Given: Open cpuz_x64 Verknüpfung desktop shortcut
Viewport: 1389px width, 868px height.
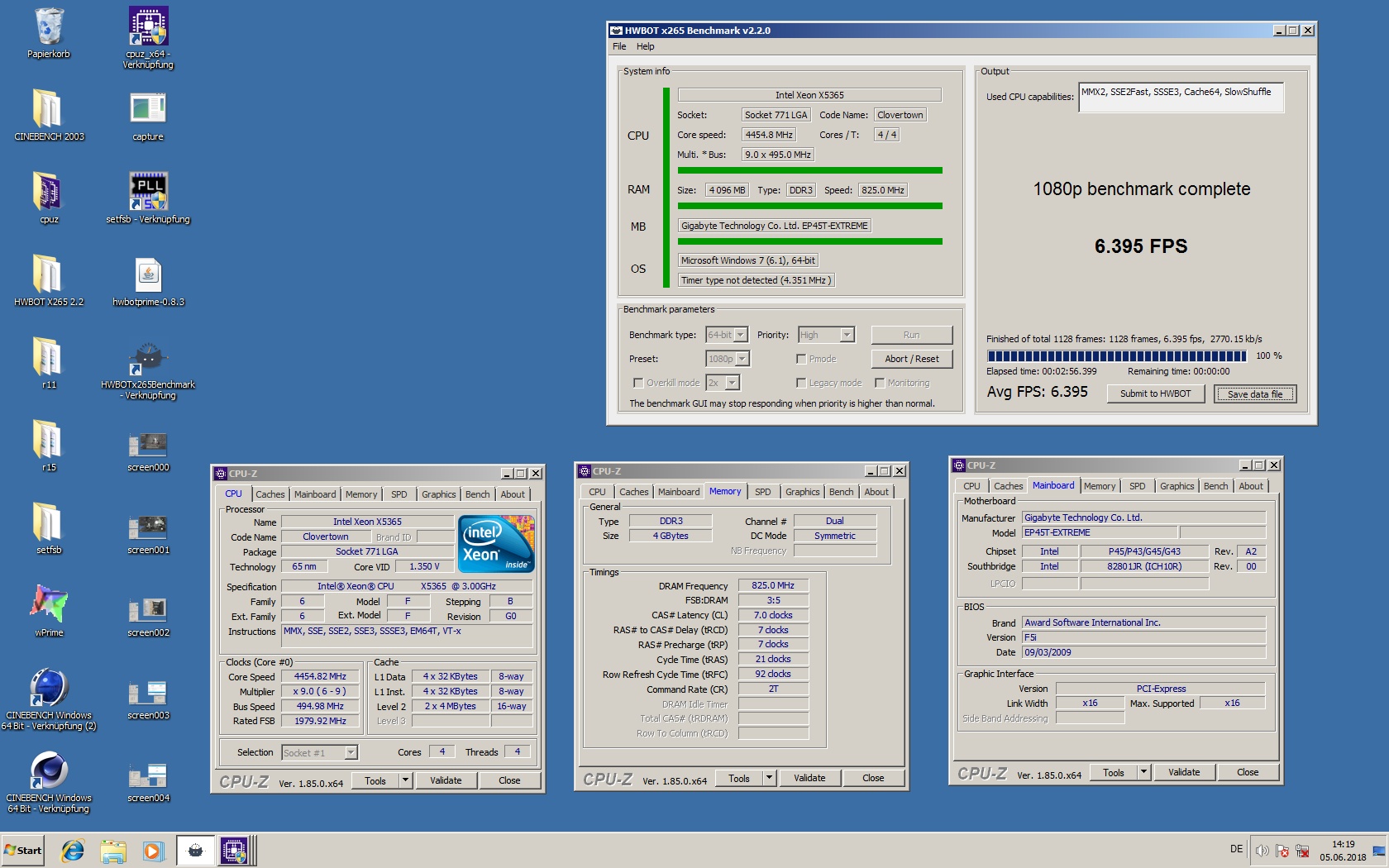Looking at the screenshot, I should (148, 37).
